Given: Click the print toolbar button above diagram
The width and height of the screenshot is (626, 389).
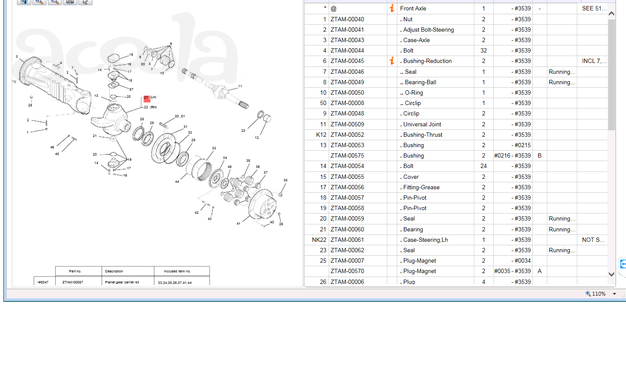Looking at the screenshot, I should pyautogui.click(x=70, y=2).
